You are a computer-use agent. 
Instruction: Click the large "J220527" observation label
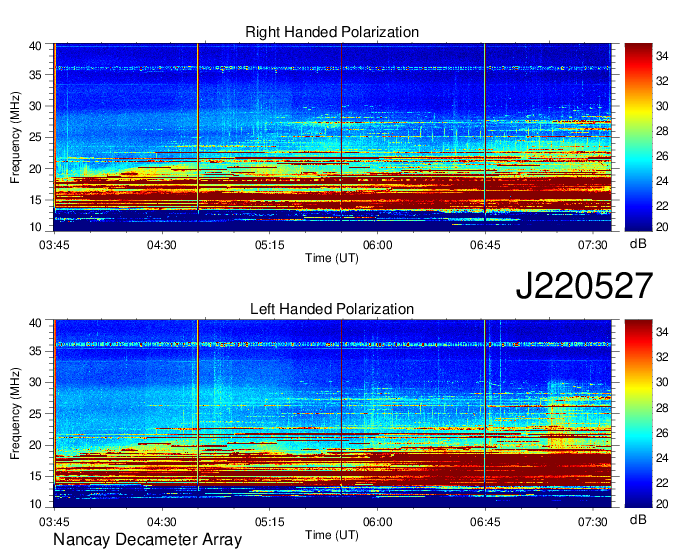point(584,286)
